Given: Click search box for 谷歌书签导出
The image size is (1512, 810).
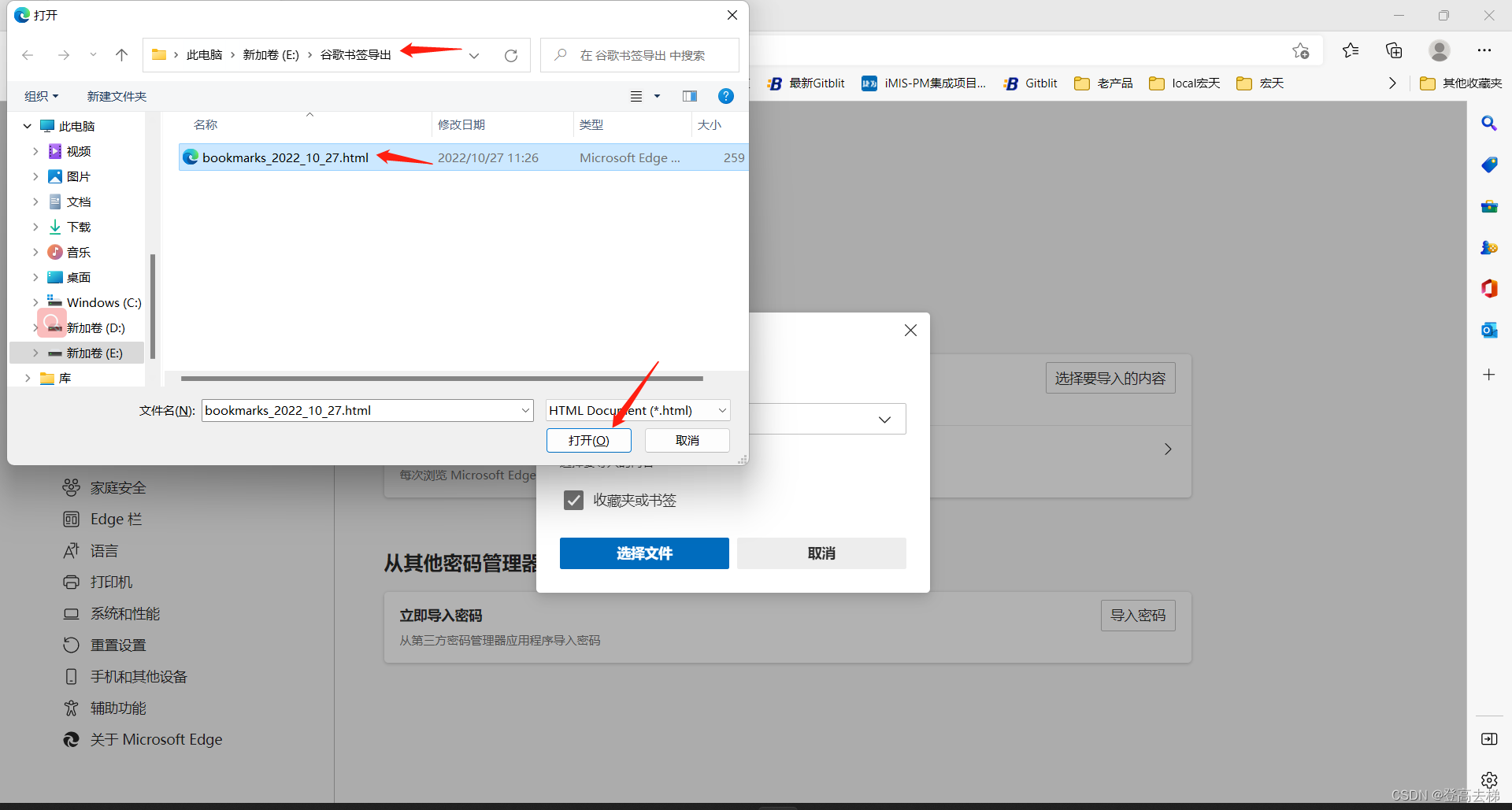Looking at the screenshot, I should point(639,55).
